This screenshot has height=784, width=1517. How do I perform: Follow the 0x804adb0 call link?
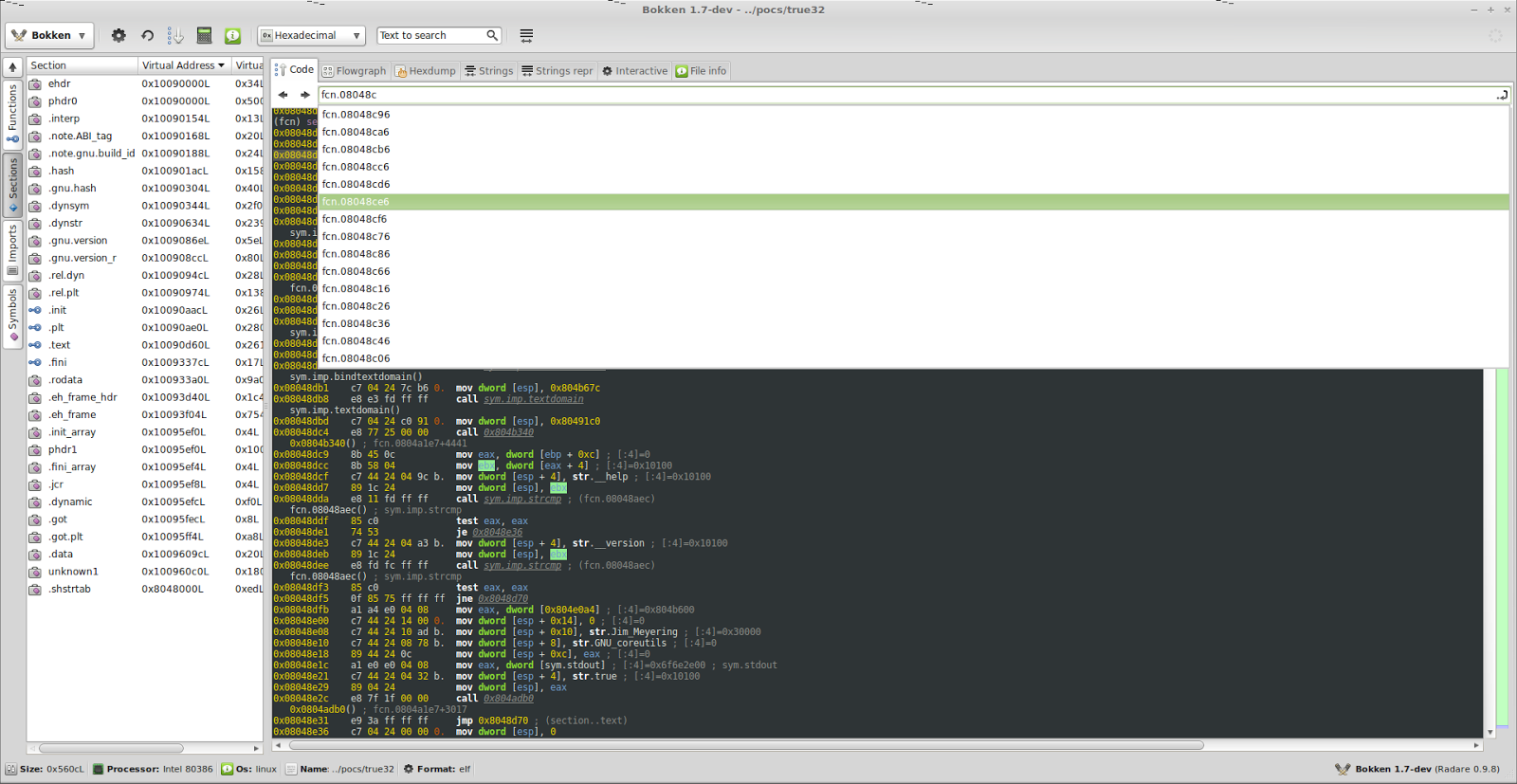508,699
